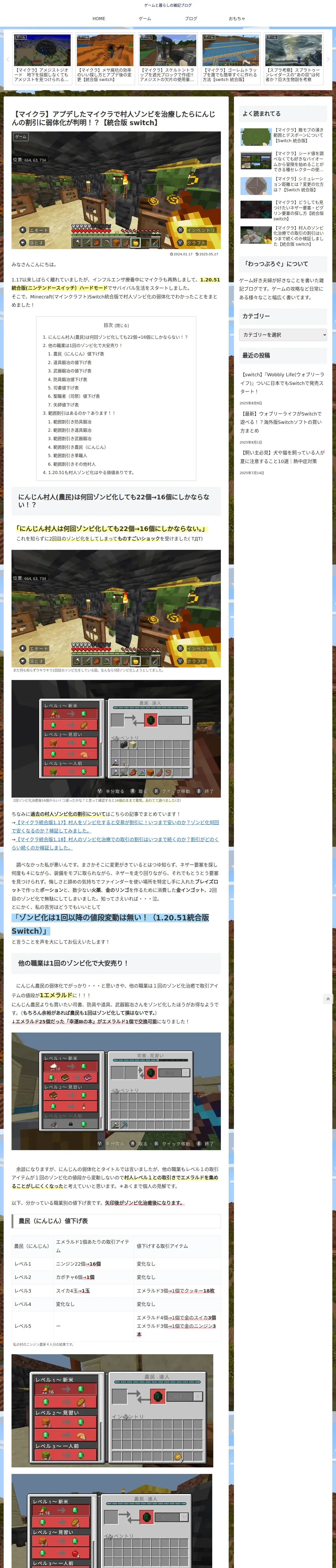Image resolution: width=336 pixels, height=1568 pixels.
Task: Jump to TOC item 防具鍛冶値下げ表
Action: click(70, 379)
